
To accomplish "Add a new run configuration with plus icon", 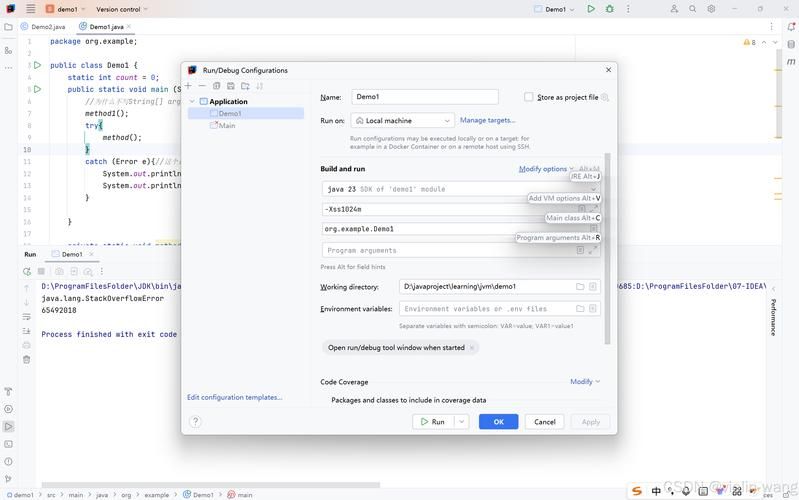I will pos(188,86).
